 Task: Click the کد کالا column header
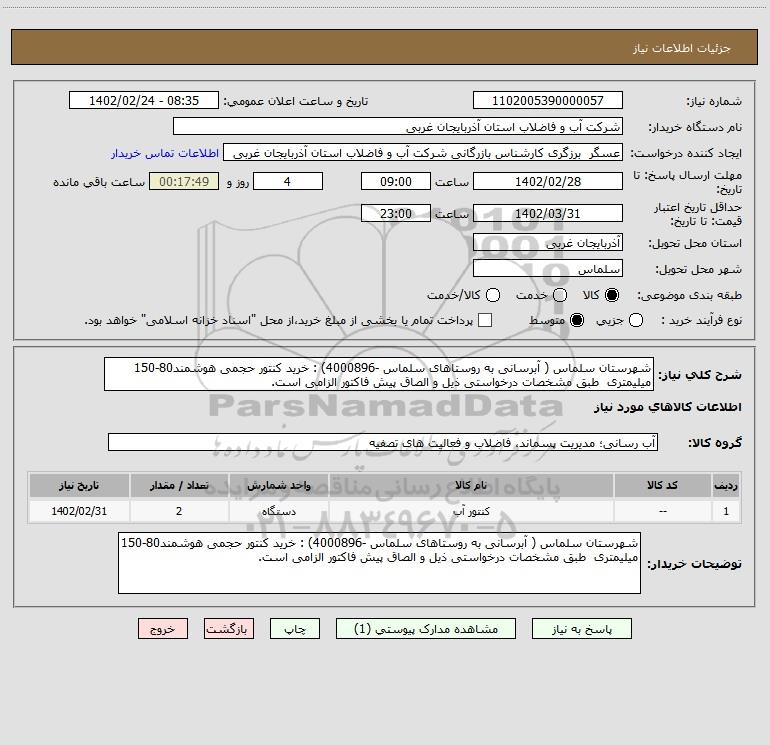coord(662,485)
